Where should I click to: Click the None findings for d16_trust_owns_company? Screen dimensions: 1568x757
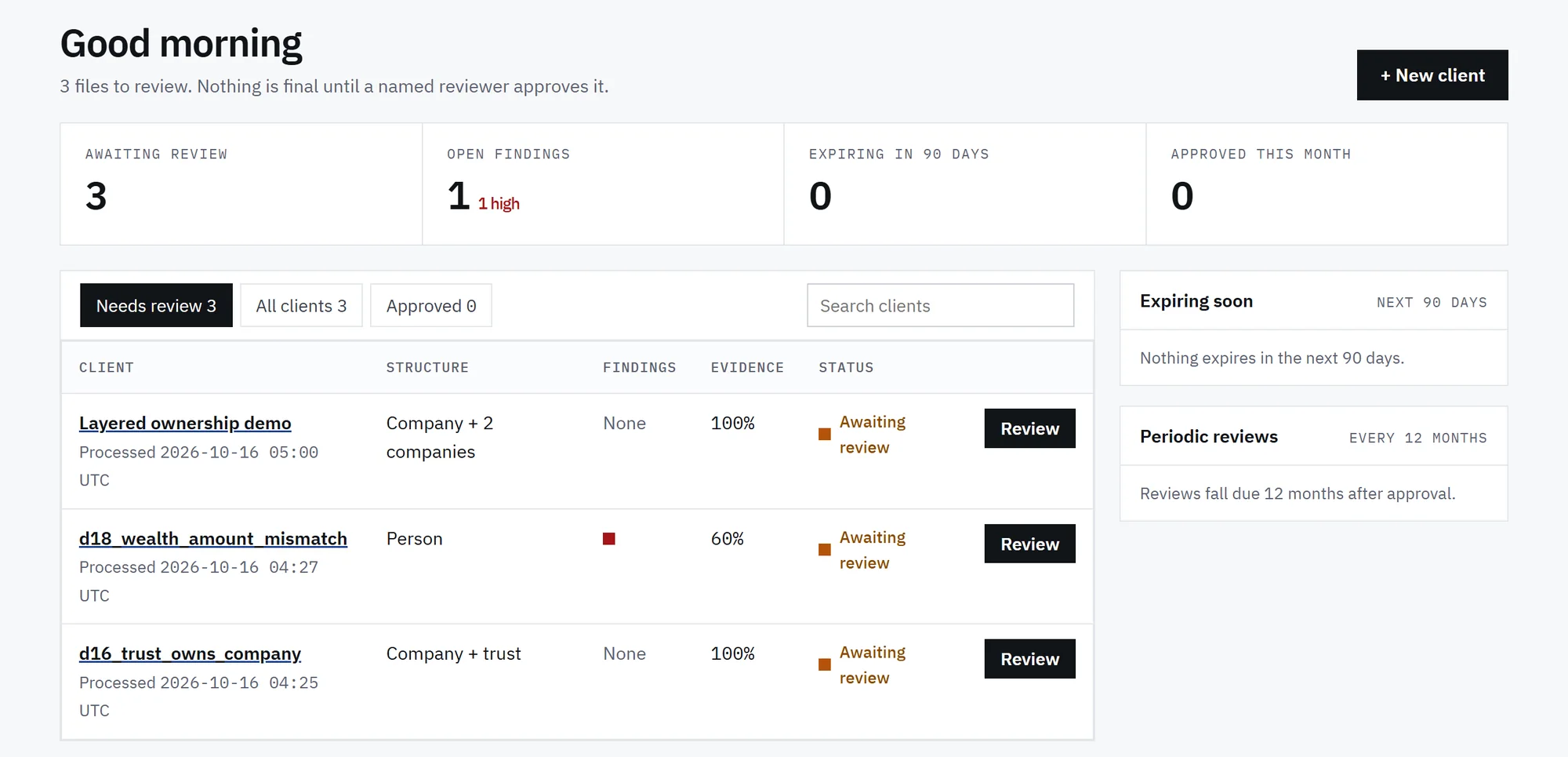point(625,653)
